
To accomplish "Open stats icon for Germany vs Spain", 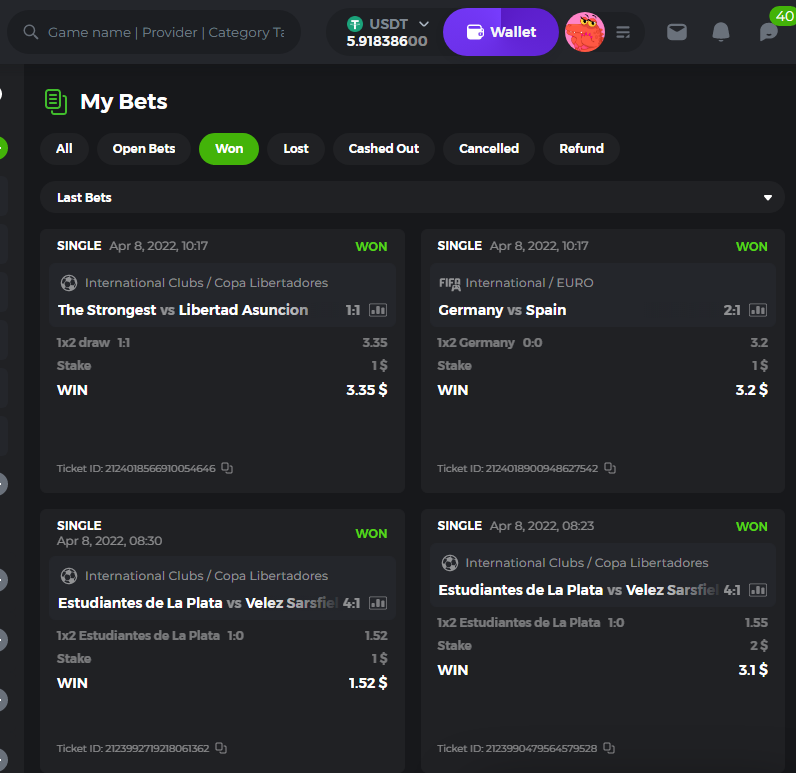I will point(758,310).
